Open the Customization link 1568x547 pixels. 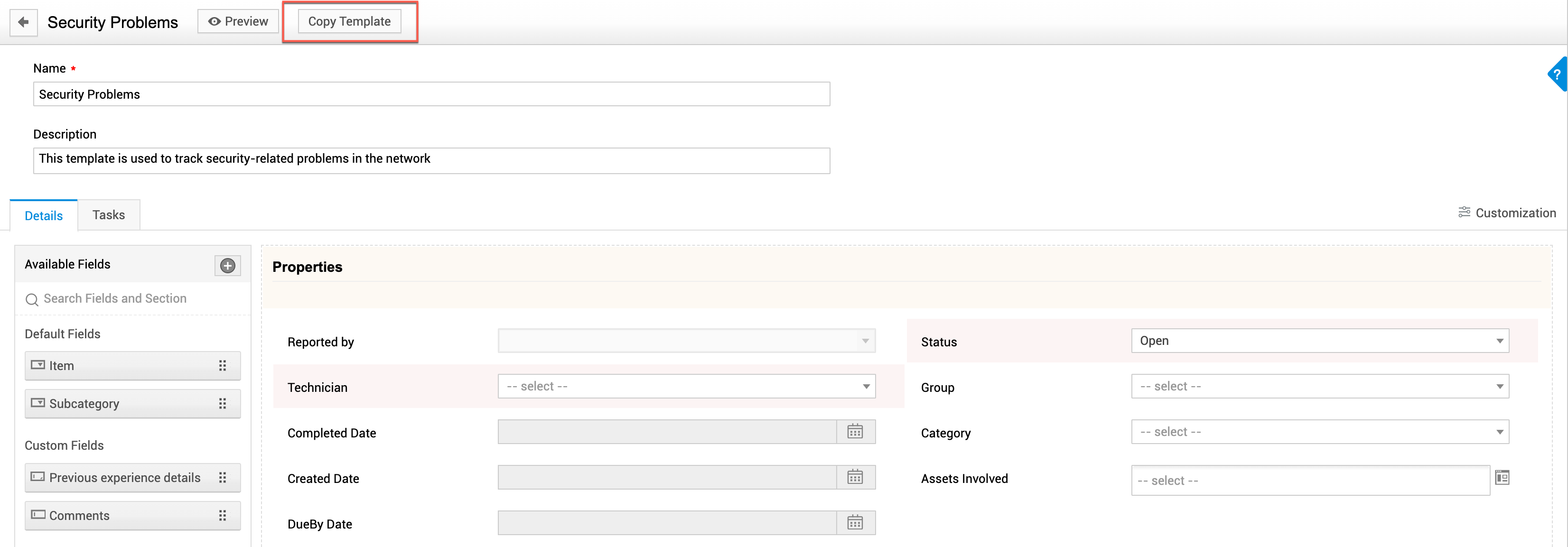(x=1506, y=213)
